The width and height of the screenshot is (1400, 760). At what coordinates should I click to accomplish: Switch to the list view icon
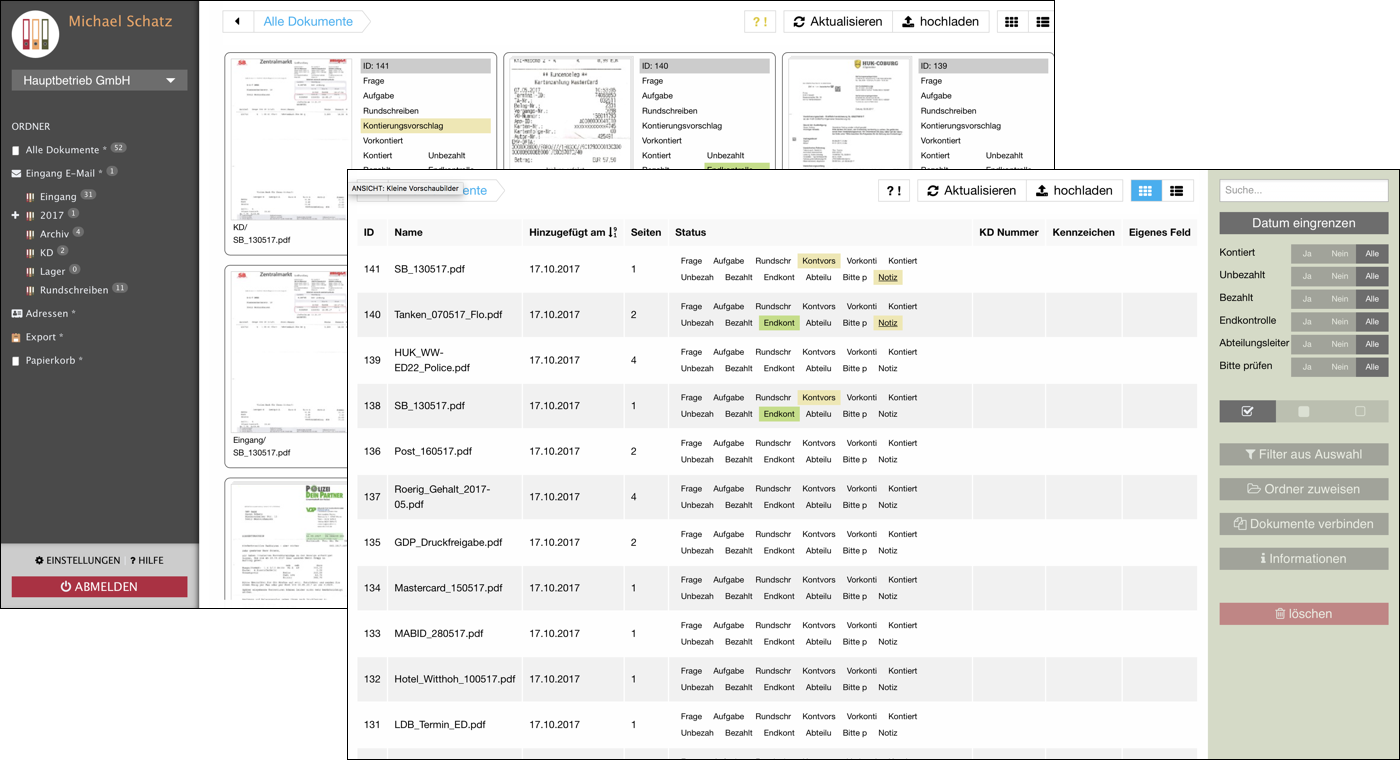pyautogui.click(x=1178, y=190)
